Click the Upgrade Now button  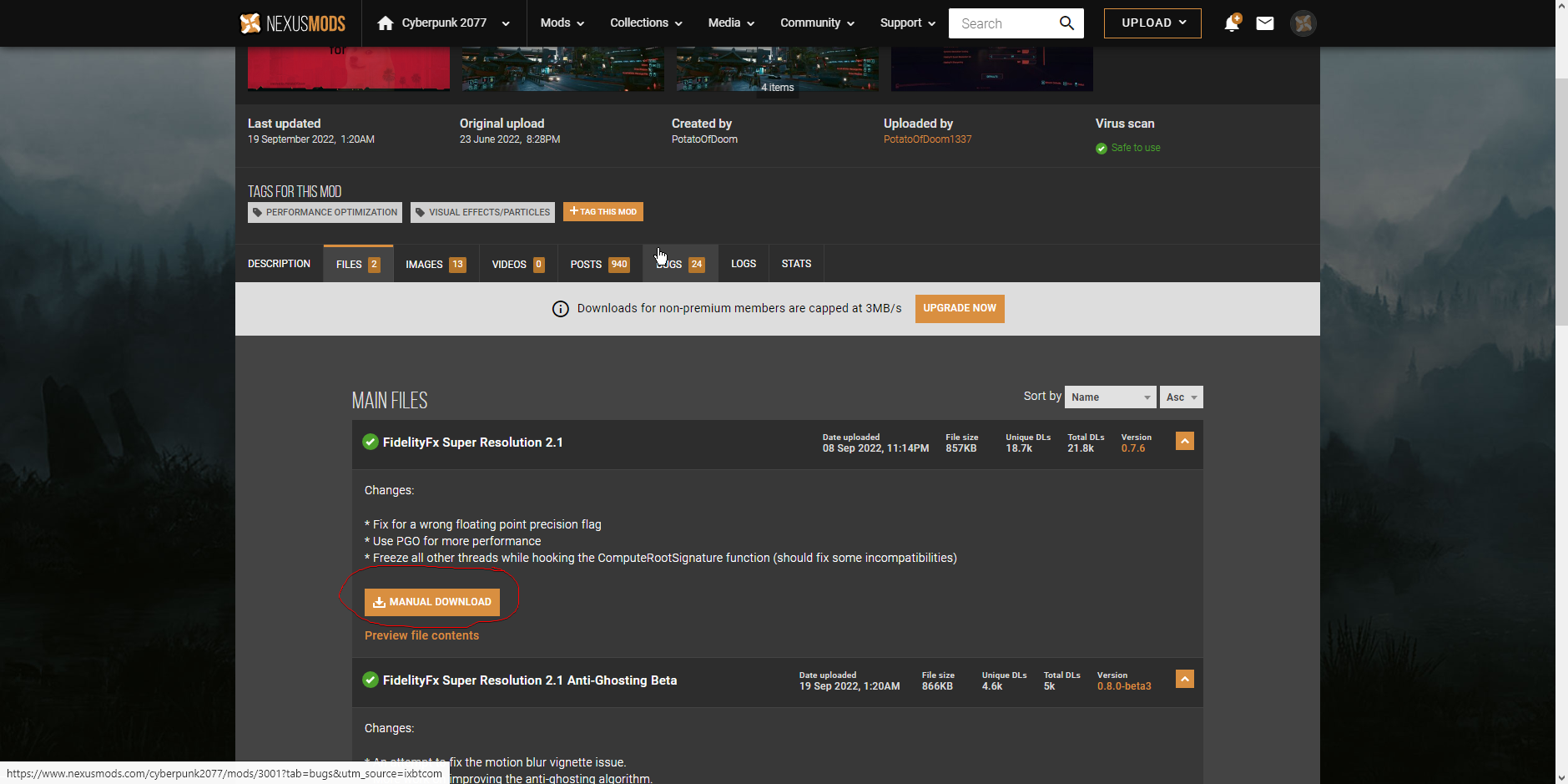pos(960,309)
